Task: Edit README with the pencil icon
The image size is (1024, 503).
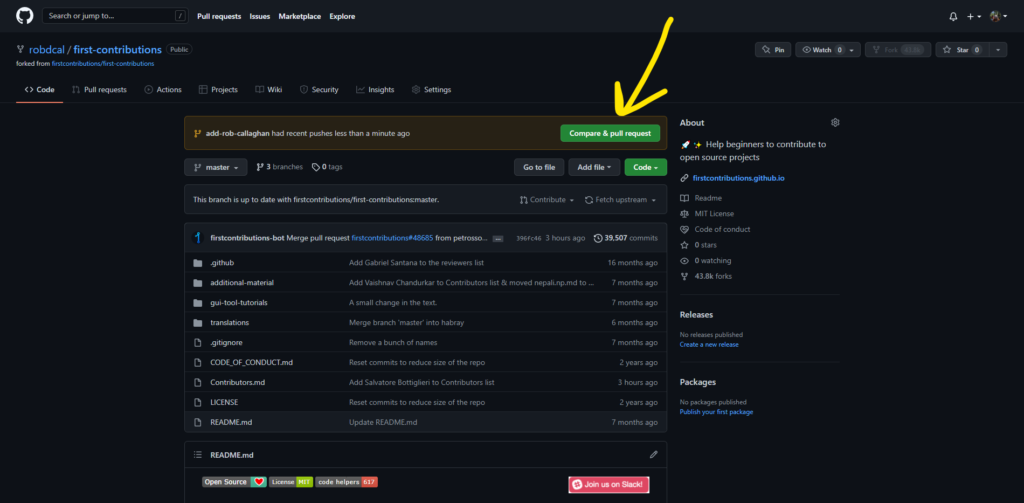Action: (654, 455)
